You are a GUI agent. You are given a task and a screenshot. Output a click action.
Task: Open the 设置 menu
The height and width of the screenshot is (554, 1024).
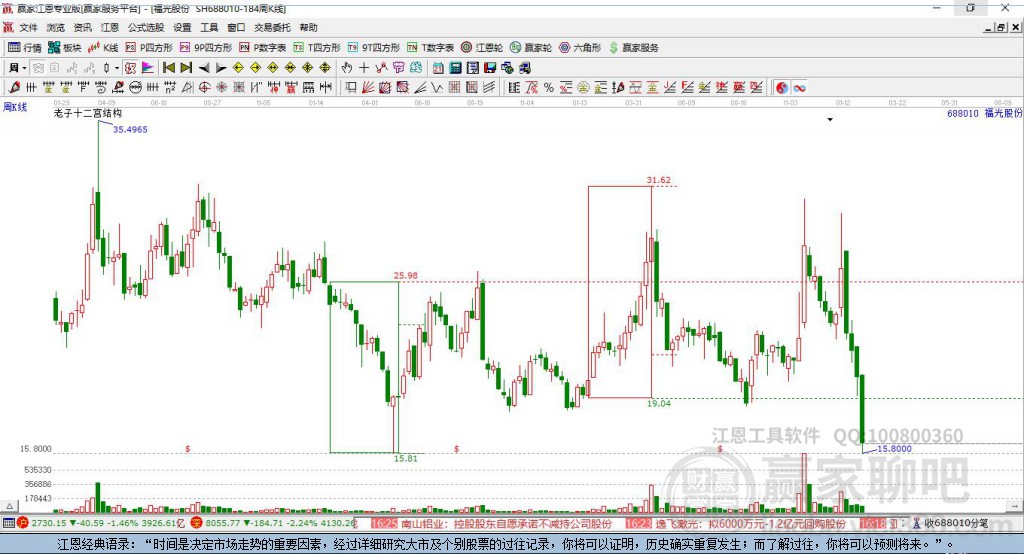point(182,27)
